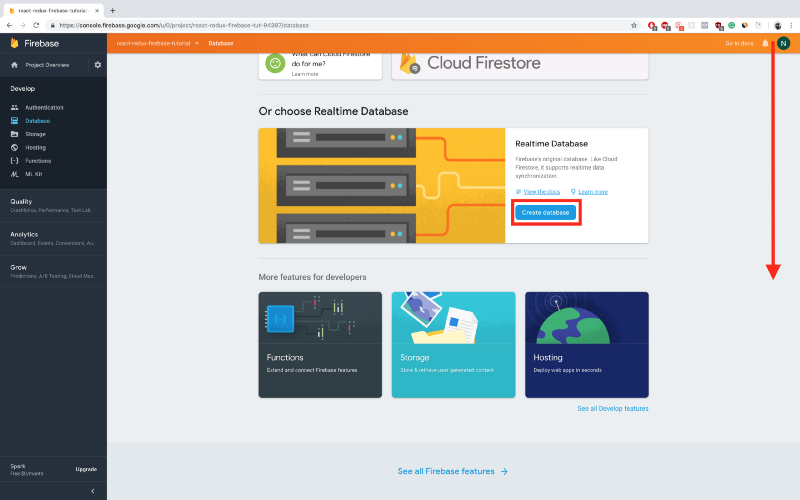Collapse the sidebar with chevron

[x=92, y=491]
